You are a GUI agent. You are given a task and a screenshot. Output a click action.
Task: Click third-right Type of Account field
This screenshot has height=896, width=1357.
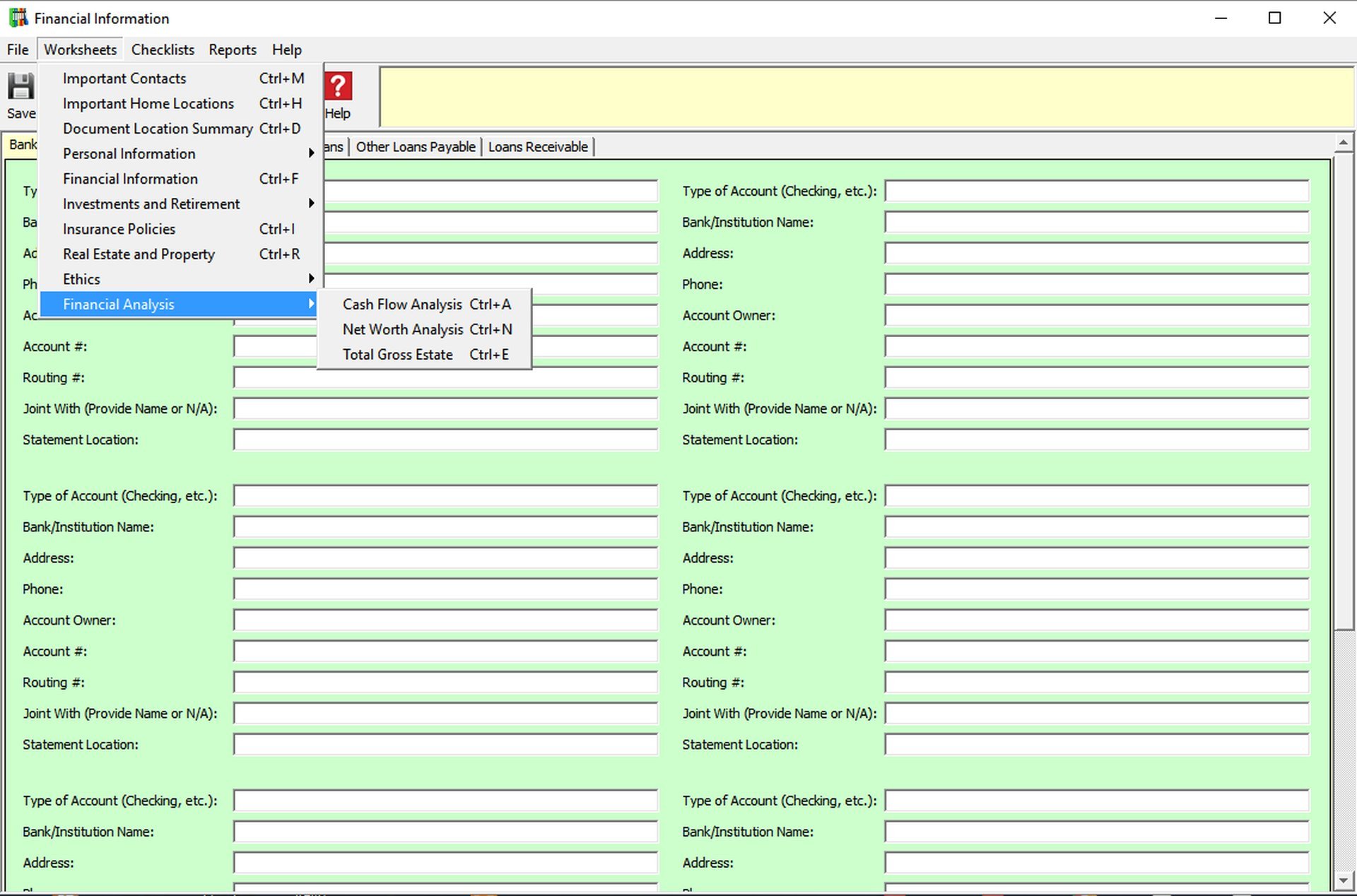pos(1097,801)
